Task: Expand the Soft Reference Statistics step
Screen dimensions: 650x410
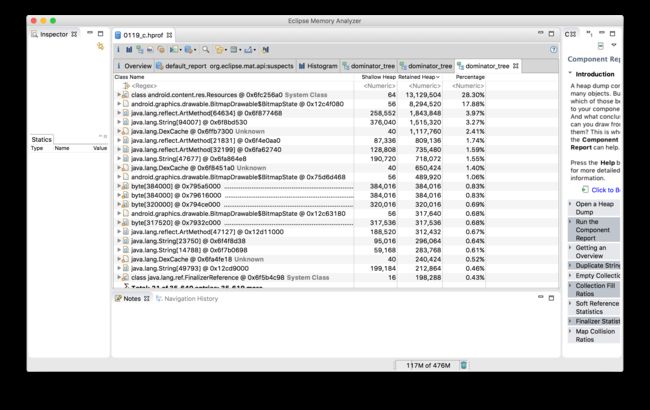Action: coord(570,303)
